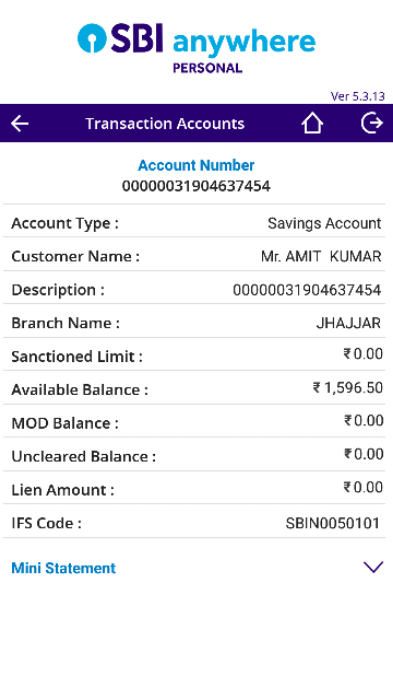Click the logout icon in header
The width and height of the screenshot is (393, 700).
[372, 123]
